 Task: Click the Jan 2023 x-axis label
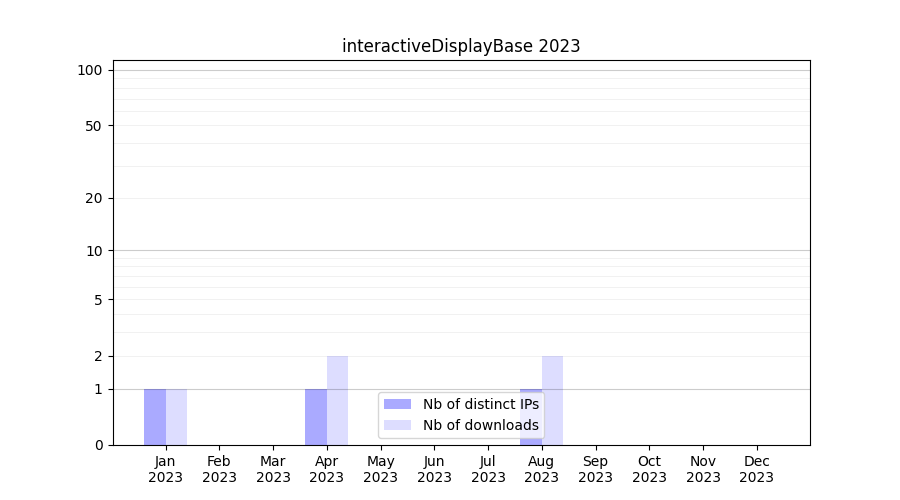click(x=165, y=469)
